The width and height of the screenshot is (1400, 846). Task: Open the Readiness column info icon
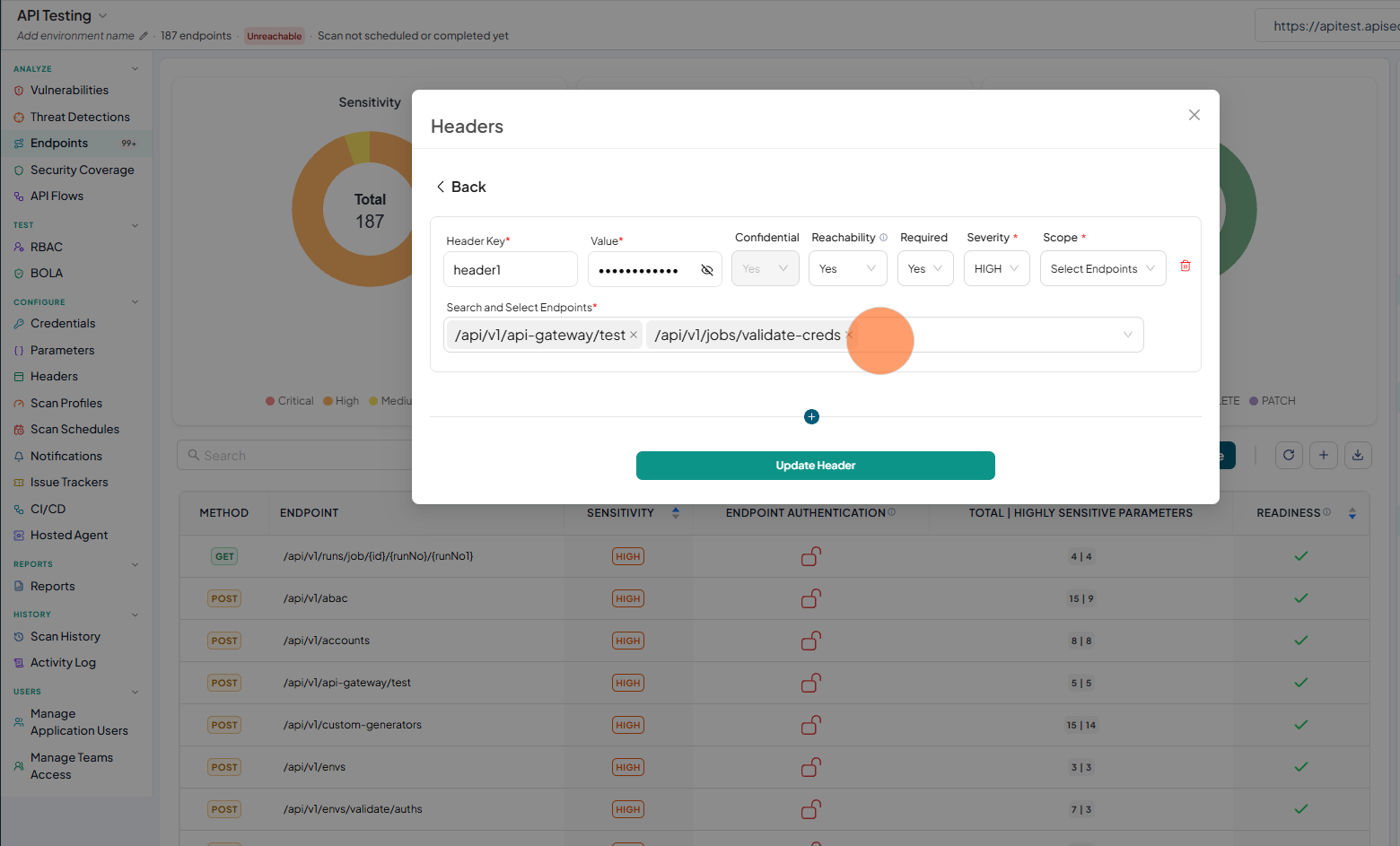[x=1326, y=512]
